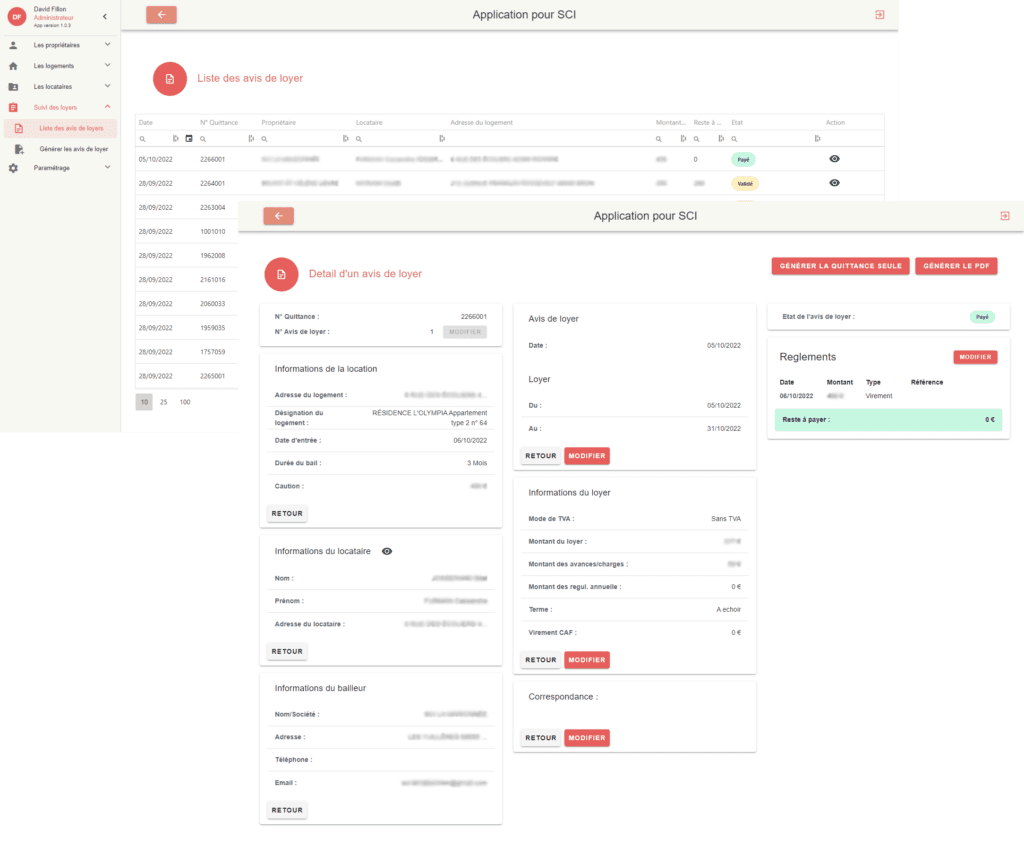Click the Paramétrage gear icon in the sidebar
Screen dimensions: 1024x846
tap(13, 168)
